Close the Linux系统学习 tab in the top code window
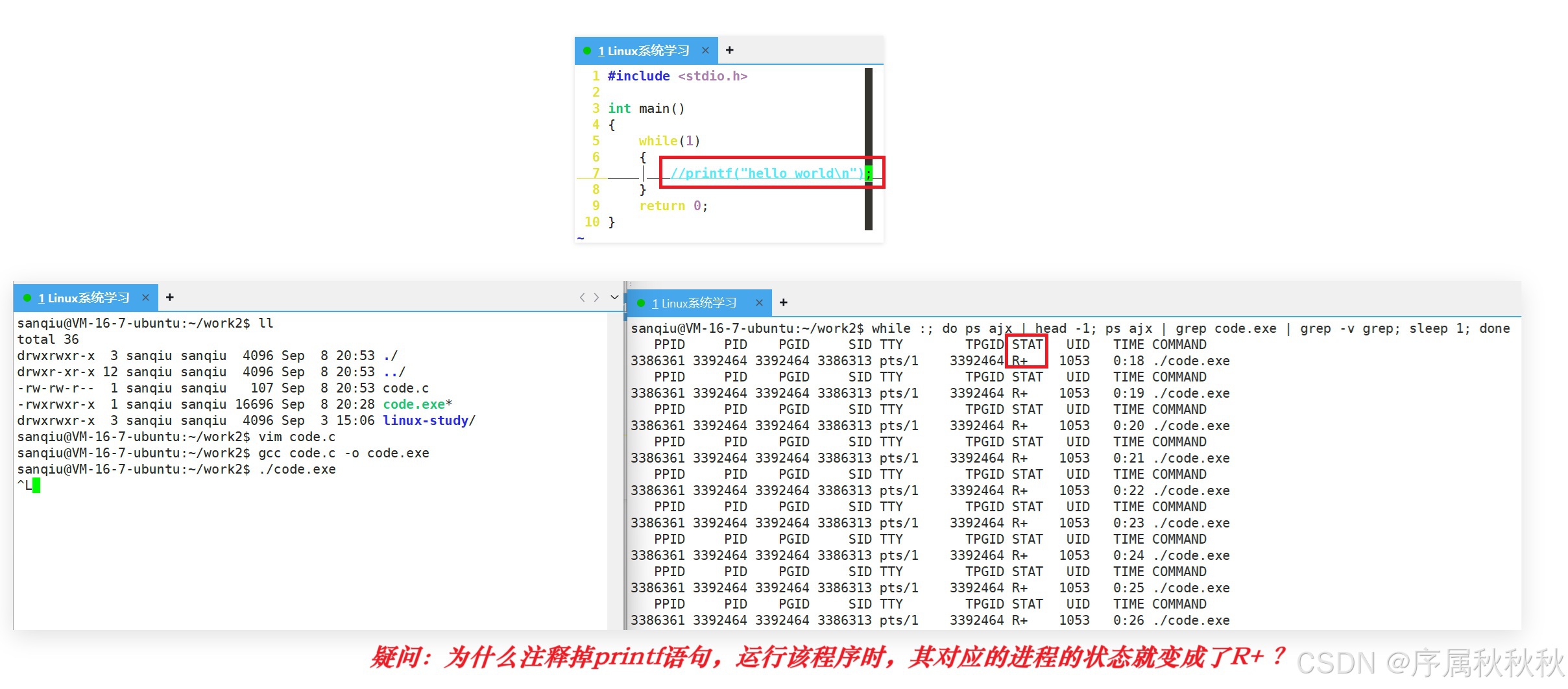 coord(705,51)
